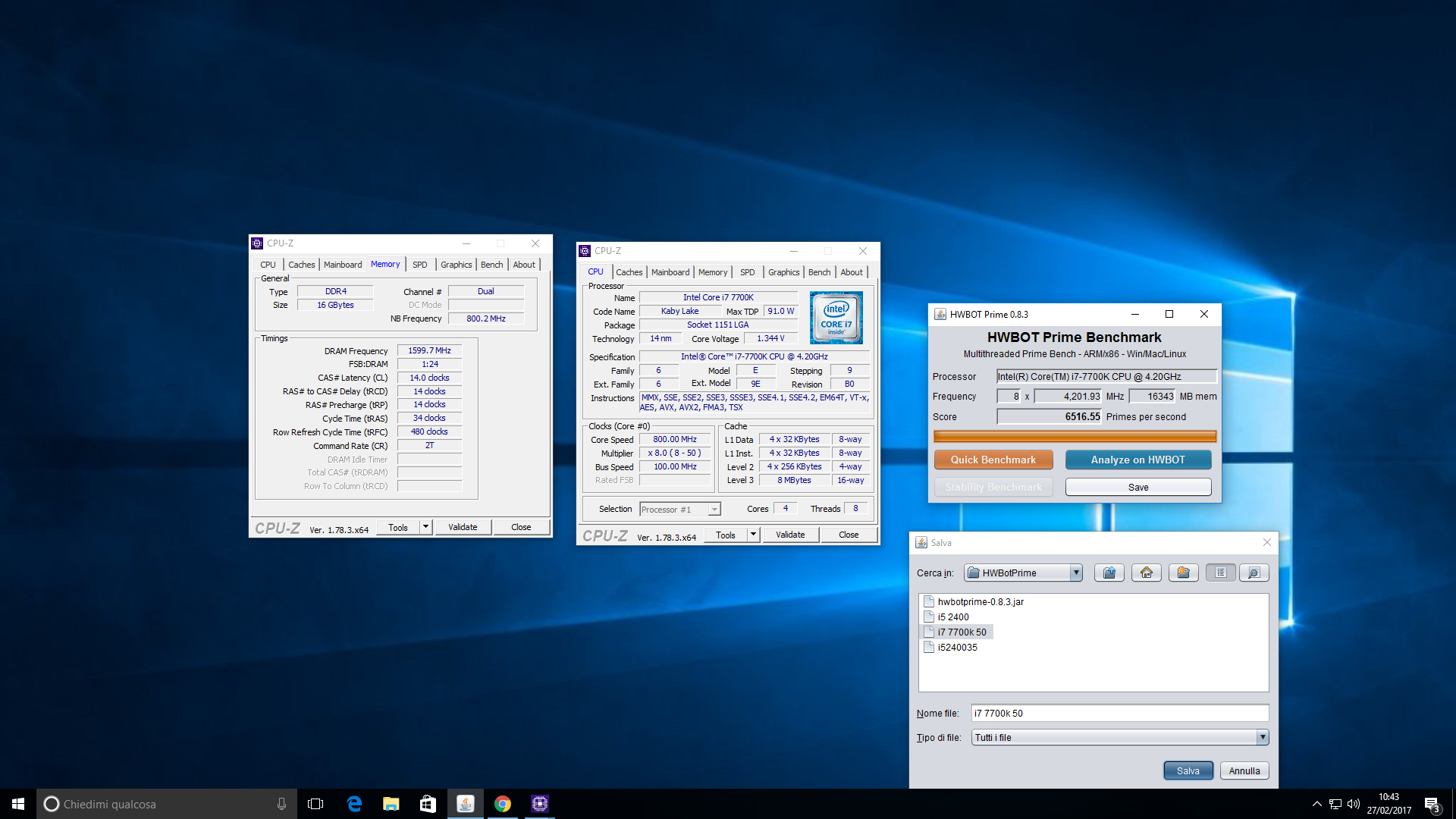Open Processor #1 selection dropdown
The image size is (1456, 819).
[x=714, y=510]
